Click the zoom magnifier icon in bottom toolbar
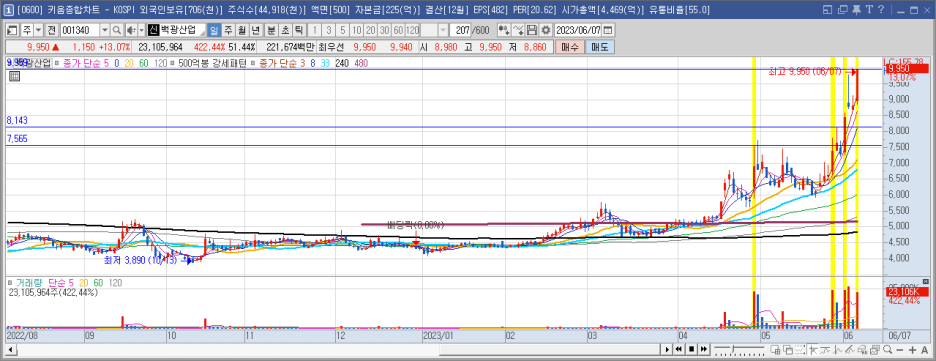Screen dimensions: 936x361 889,349
